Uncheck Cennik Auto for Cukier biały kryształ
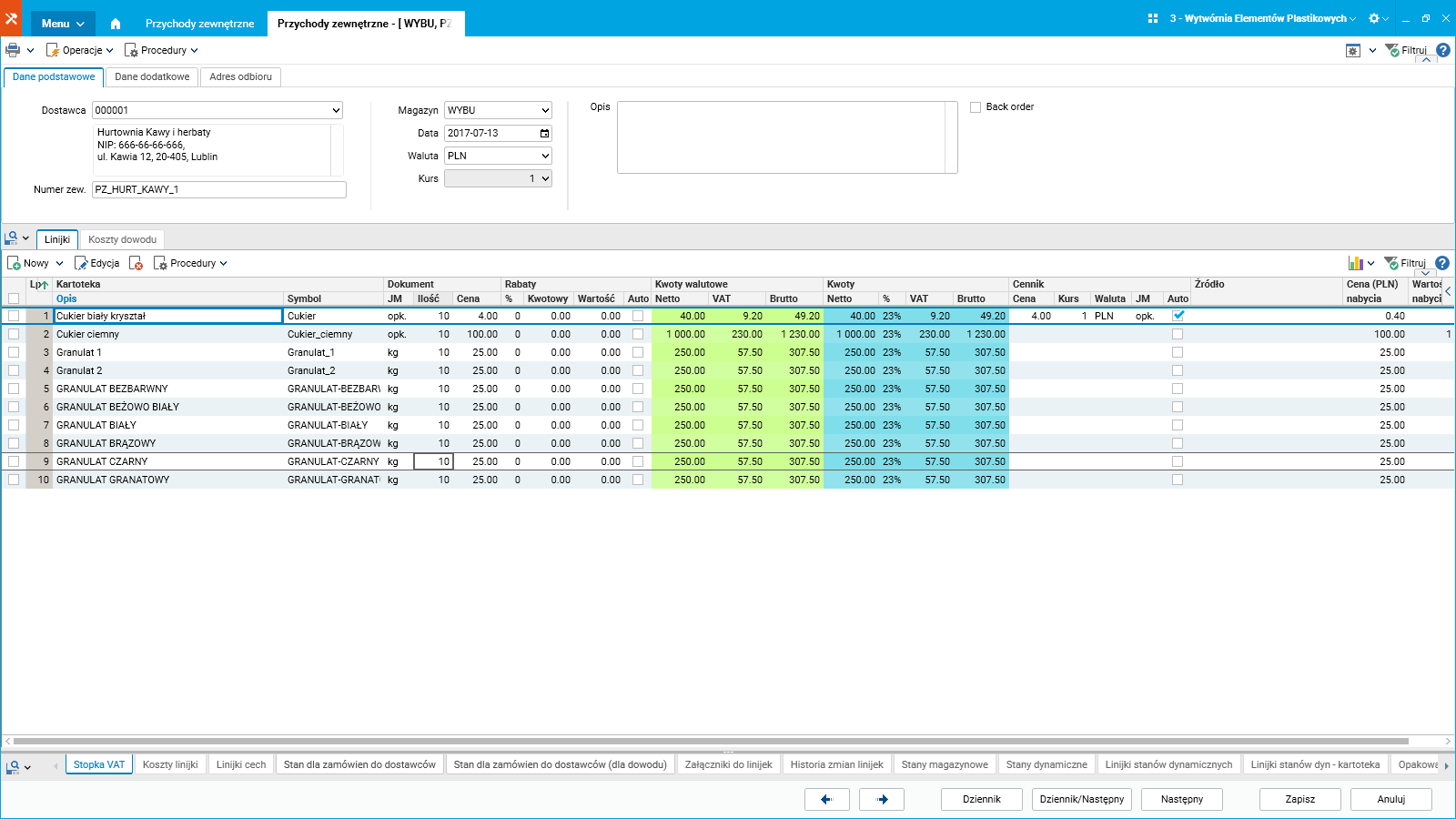The image size is (1456, 819). [x=1178, y=316]
